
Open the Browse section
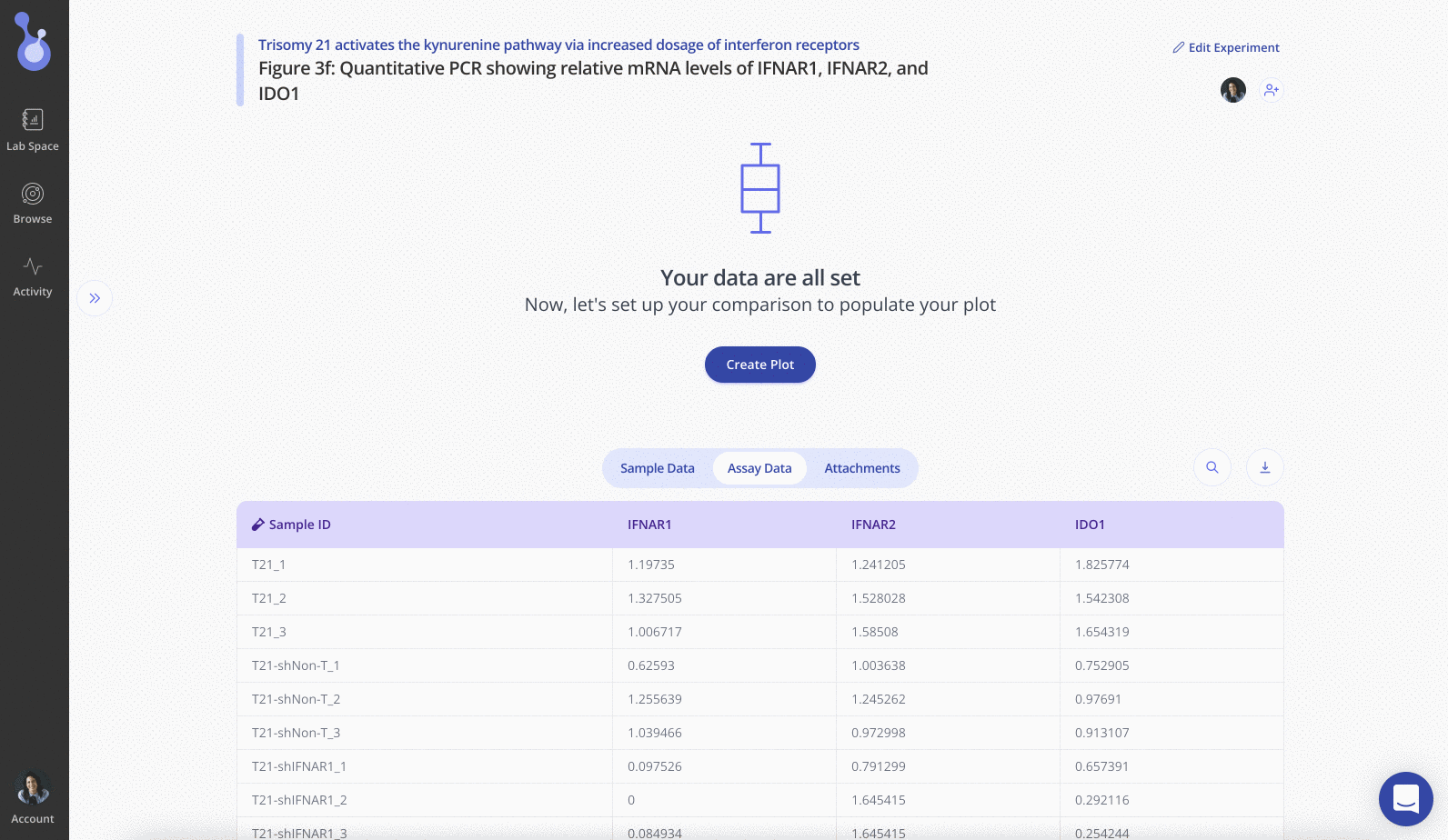coord(33,204)
